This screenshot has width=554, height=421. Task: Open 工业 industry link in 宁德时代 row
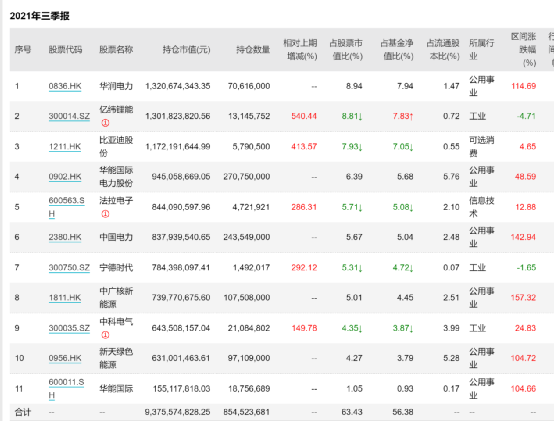(x=477, y=267)
